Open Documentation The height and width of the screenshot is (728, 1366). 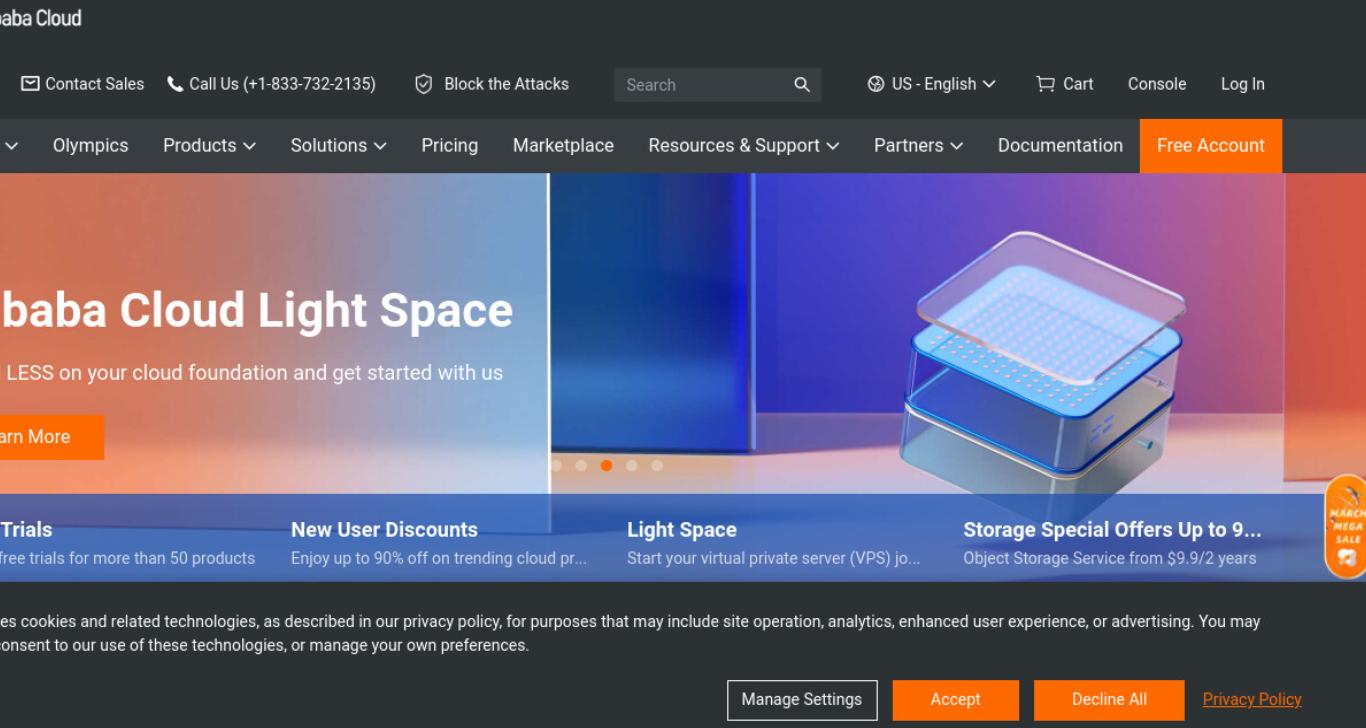1060,145
